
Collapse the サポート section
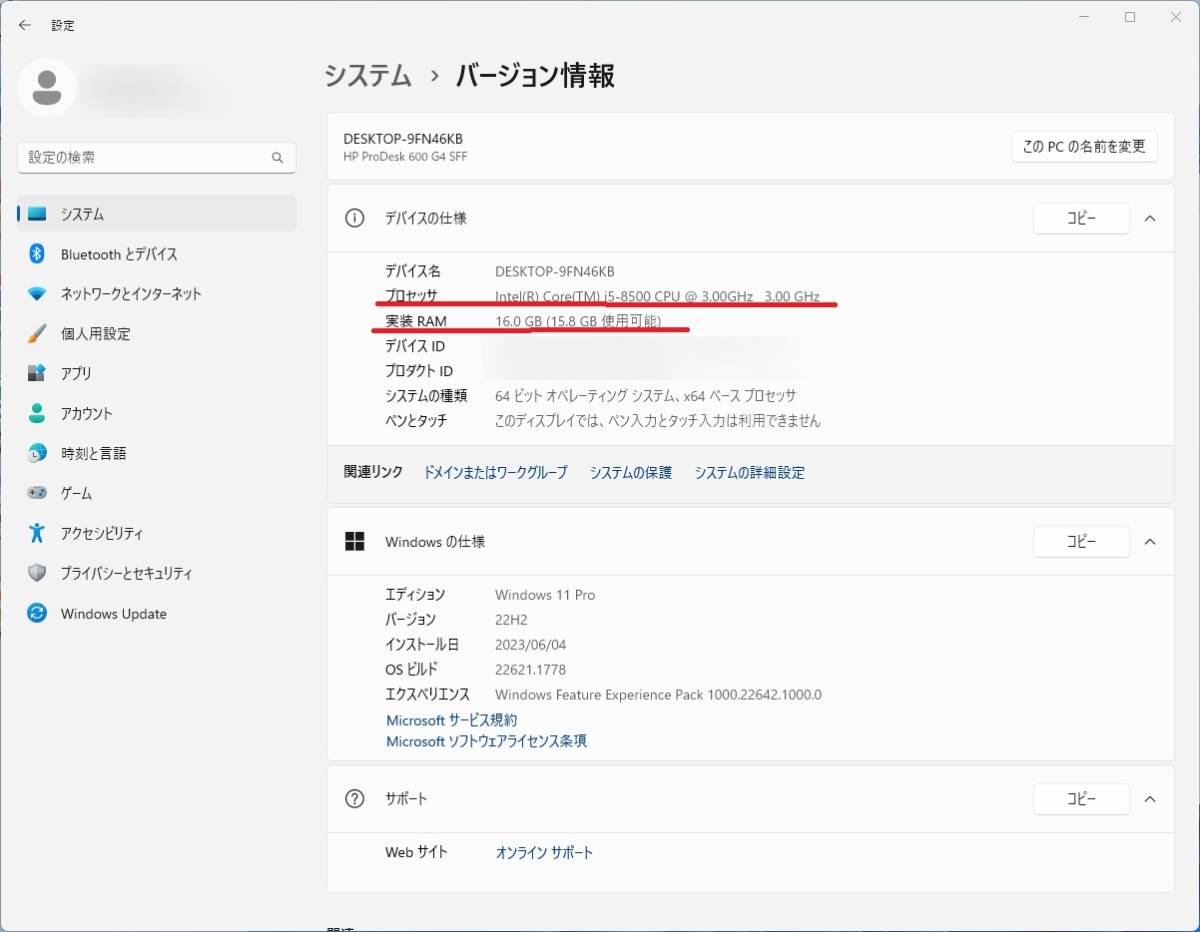pos(1150,799)
